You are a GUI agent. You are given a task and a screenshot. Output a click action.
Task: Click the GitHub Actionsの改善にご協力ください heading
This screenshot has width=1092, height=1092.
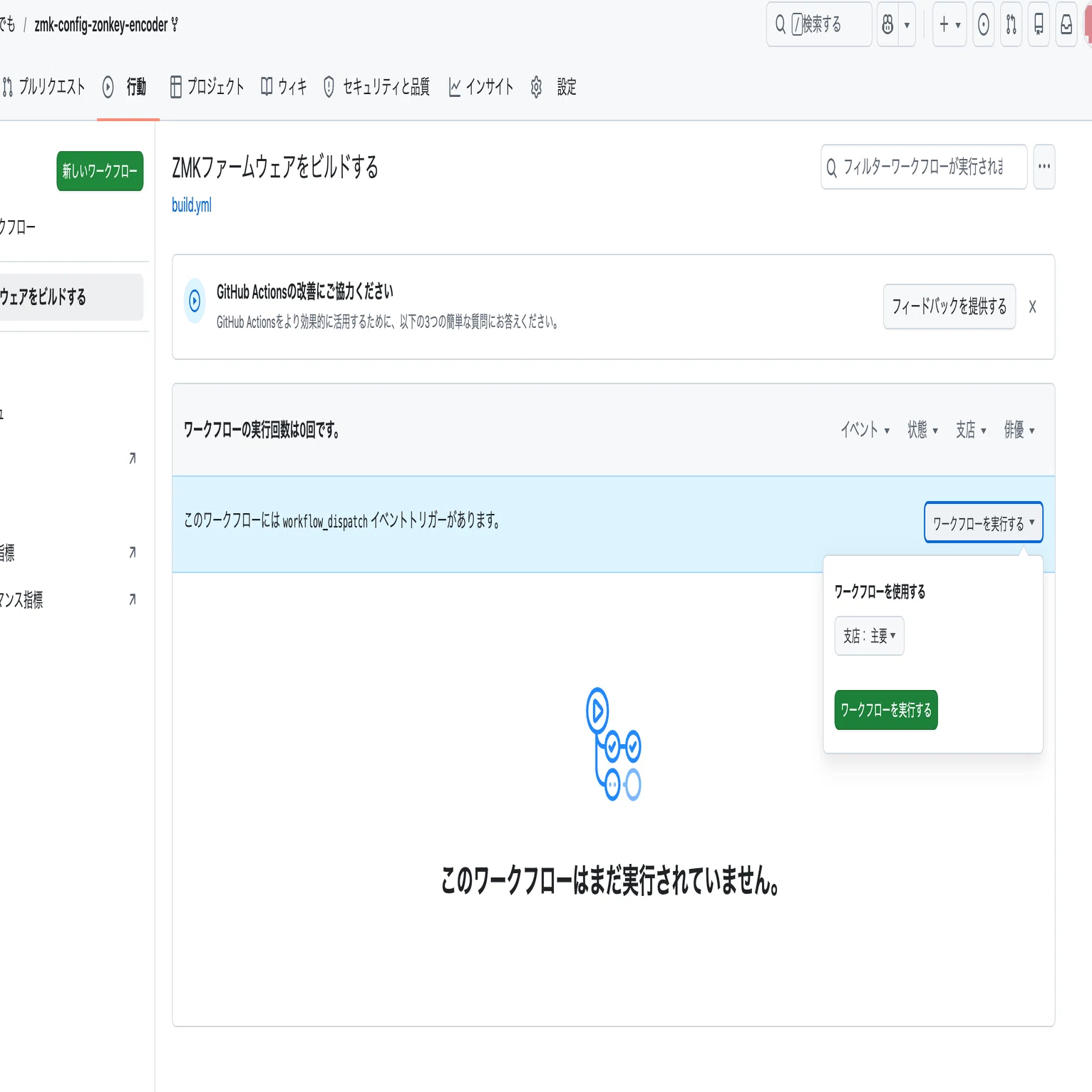305,292
